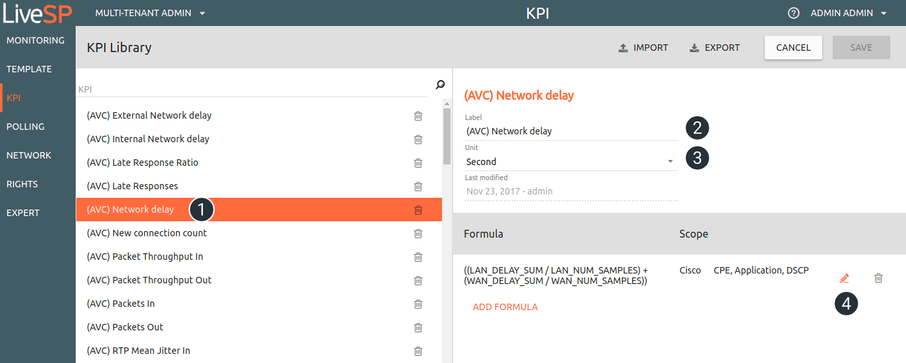
Task: Delete the (AVC) Packets In entry
Action: coord(418,304)
